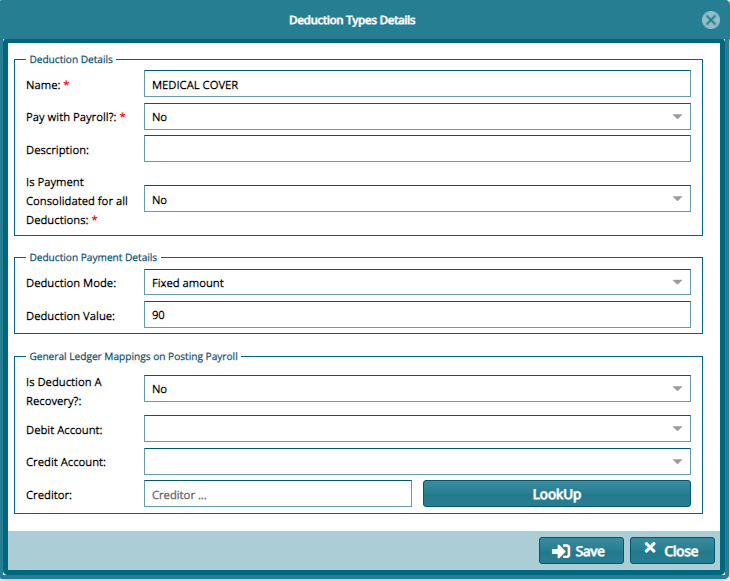
Task: Click the Deduction Value field
Action: (x=417, y=315)
